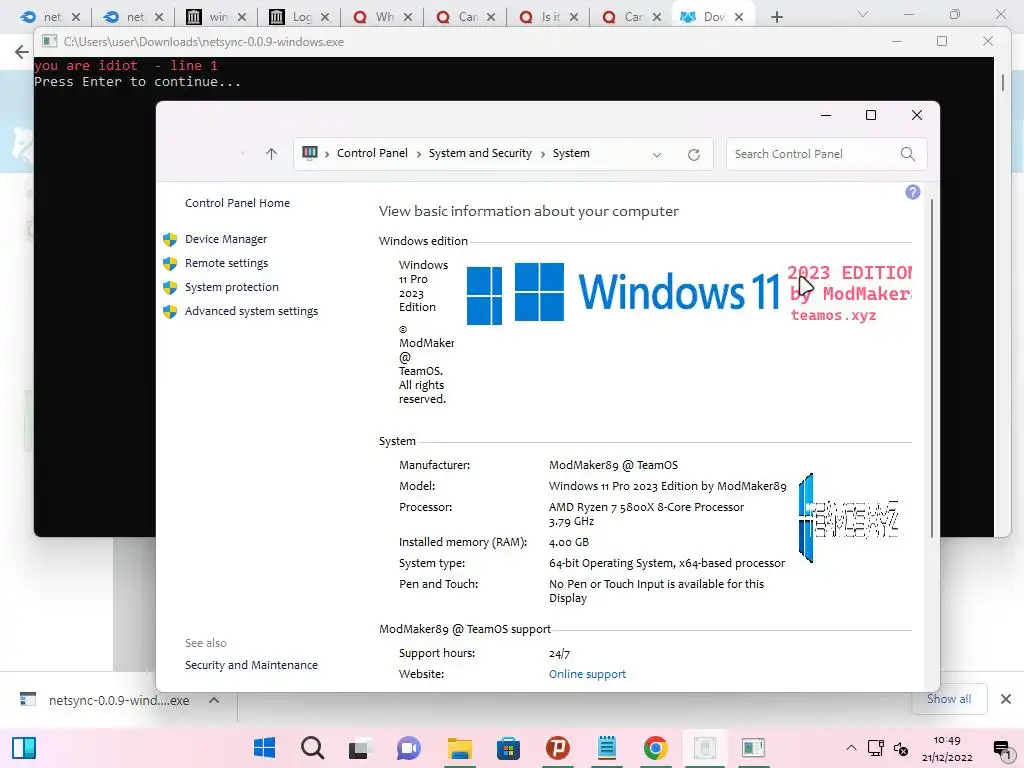This screenshot has width=1024, height=768.
Task: Open muted volume tray icon
Action: pyautogui.click(x=901, y=748)
